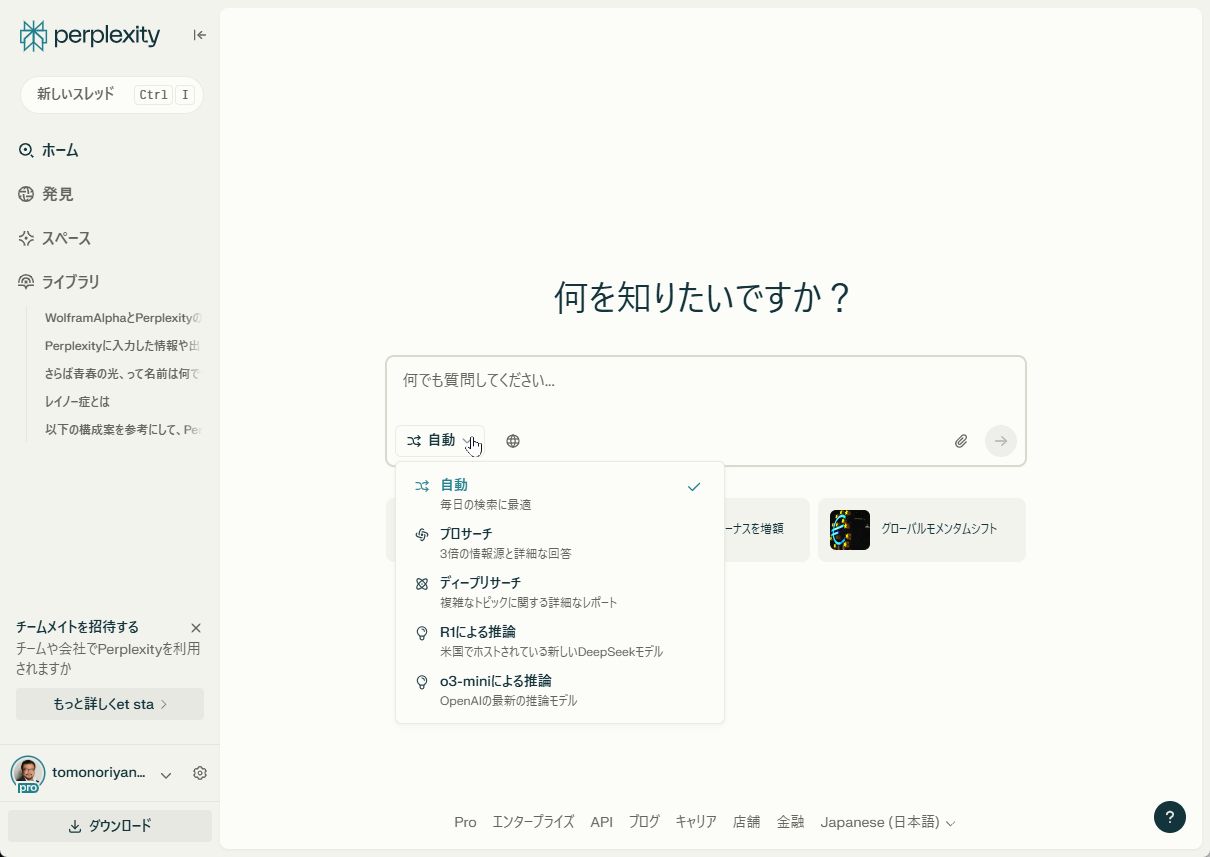Image resolution: width=1210 pixels, height=857 pixels.
Task: Open the ホーム sidebar icon
Action: pos(59,150)
